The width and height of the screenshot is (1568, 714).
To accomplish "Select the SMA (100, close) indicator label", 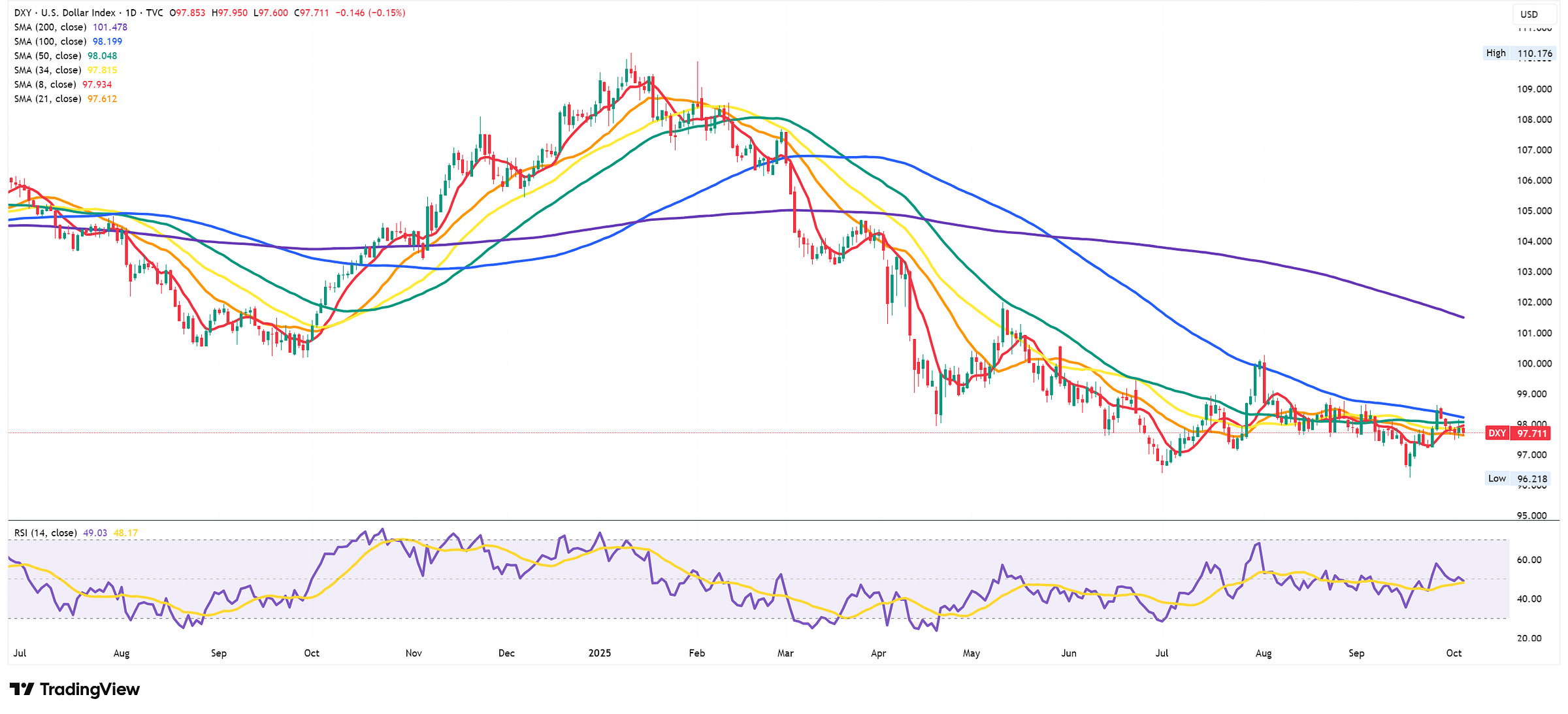I will 50,41.
